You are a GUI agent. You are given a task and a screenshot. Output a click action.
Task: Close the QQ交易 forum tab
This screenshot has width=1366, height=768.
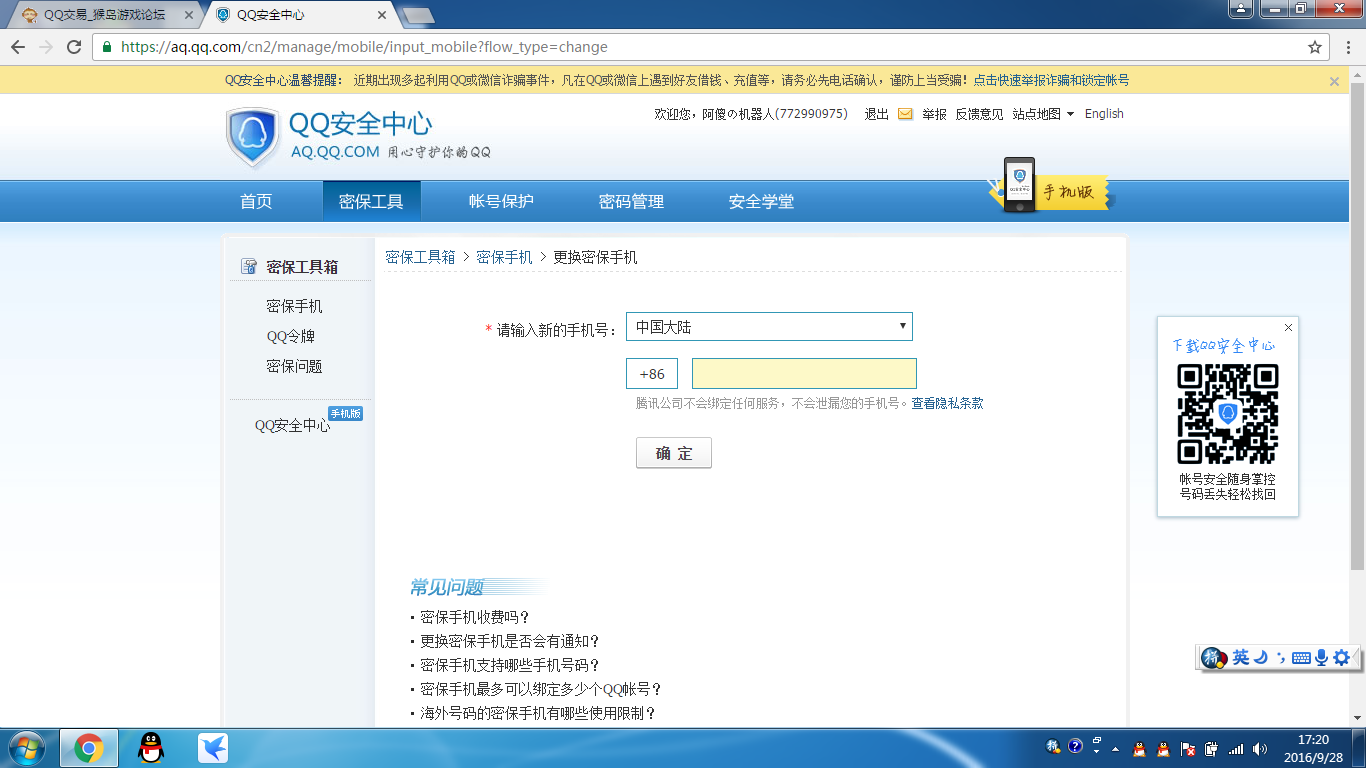tap(189, 15)
